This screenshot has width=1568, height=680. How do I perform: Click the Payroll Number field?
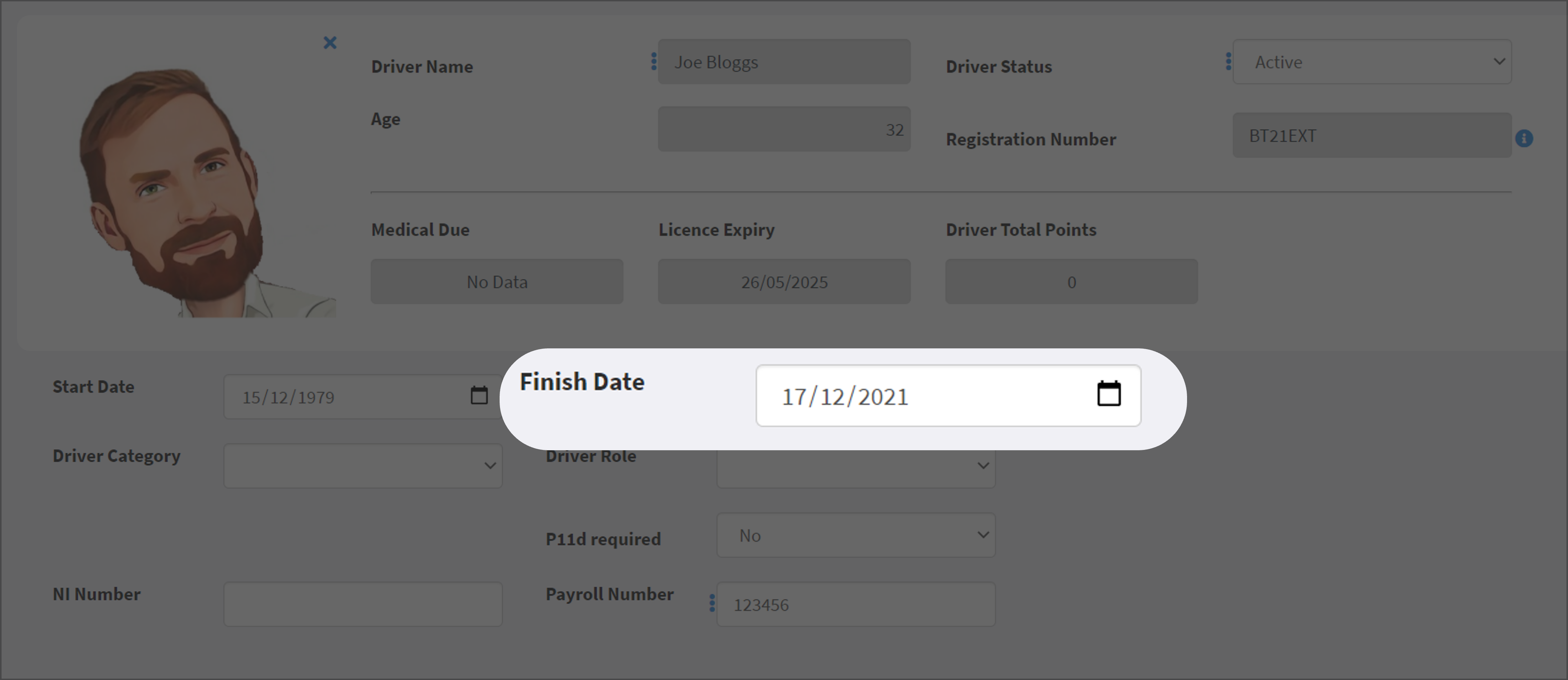coord(856,604)
